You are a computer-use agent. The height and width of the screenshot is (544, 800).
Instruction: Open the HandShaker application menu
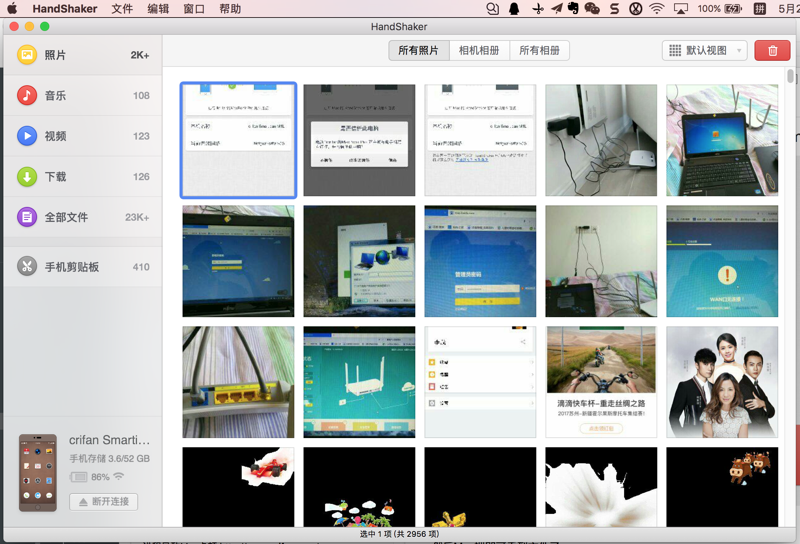[x=65, y=9]
